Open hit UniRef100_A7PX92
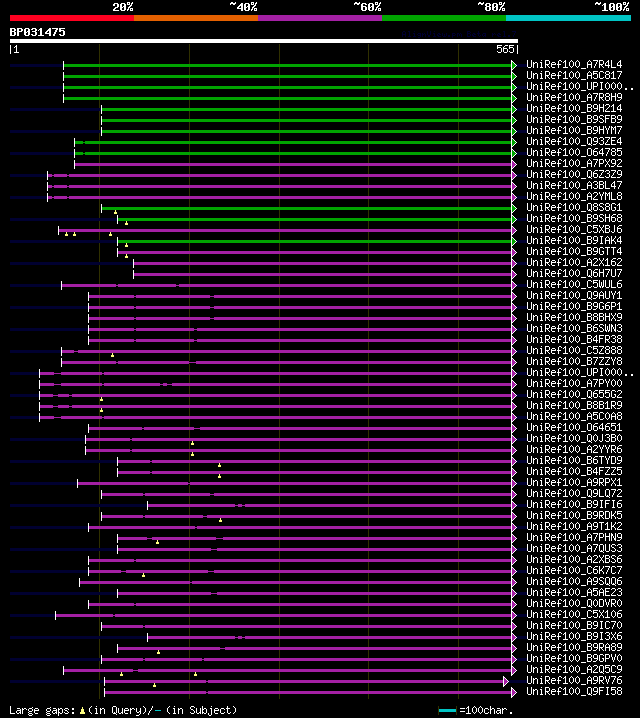The image size is (640, 718). pos(574,163)
